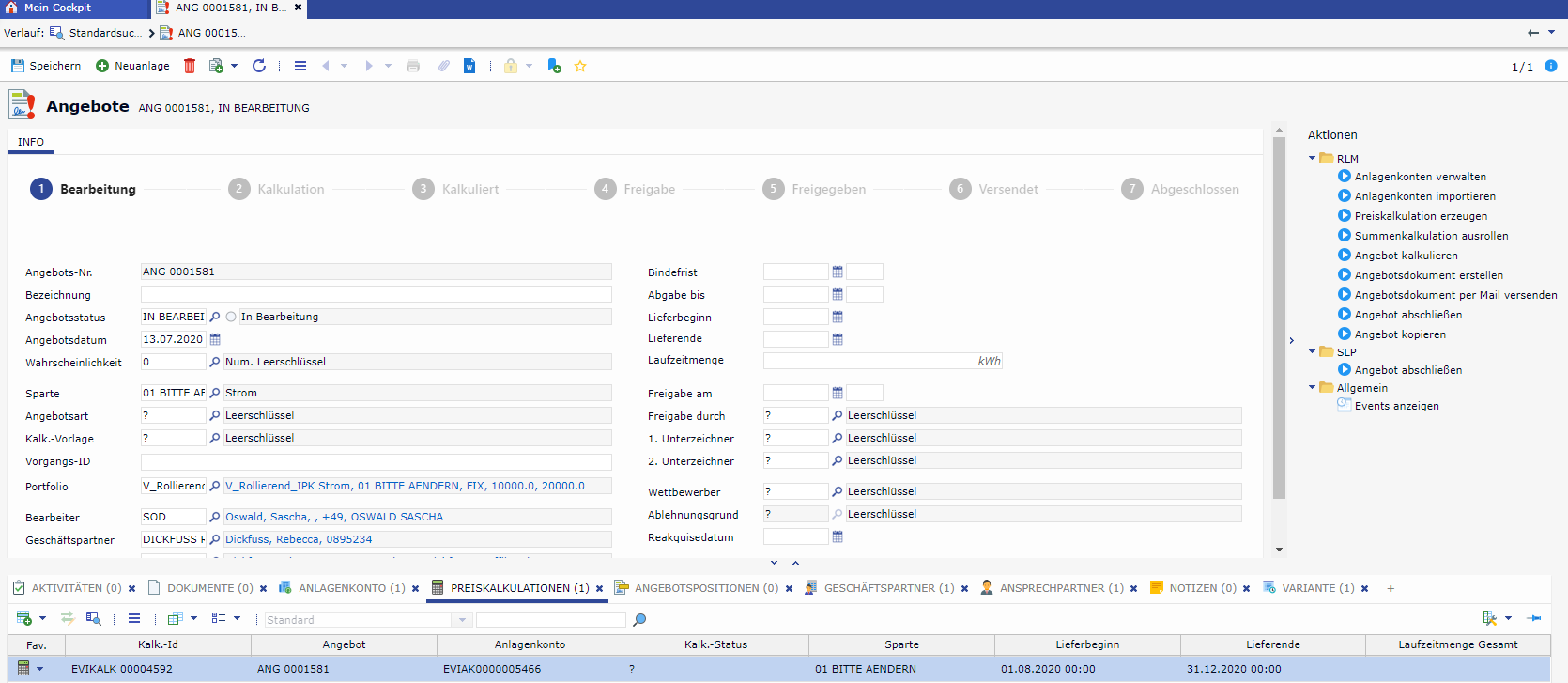Open the GESCHÄFTSPARTNER (1) tab
Viewport: 1568px width, 683px height.
pyautogui.click(x=888, y=588)
